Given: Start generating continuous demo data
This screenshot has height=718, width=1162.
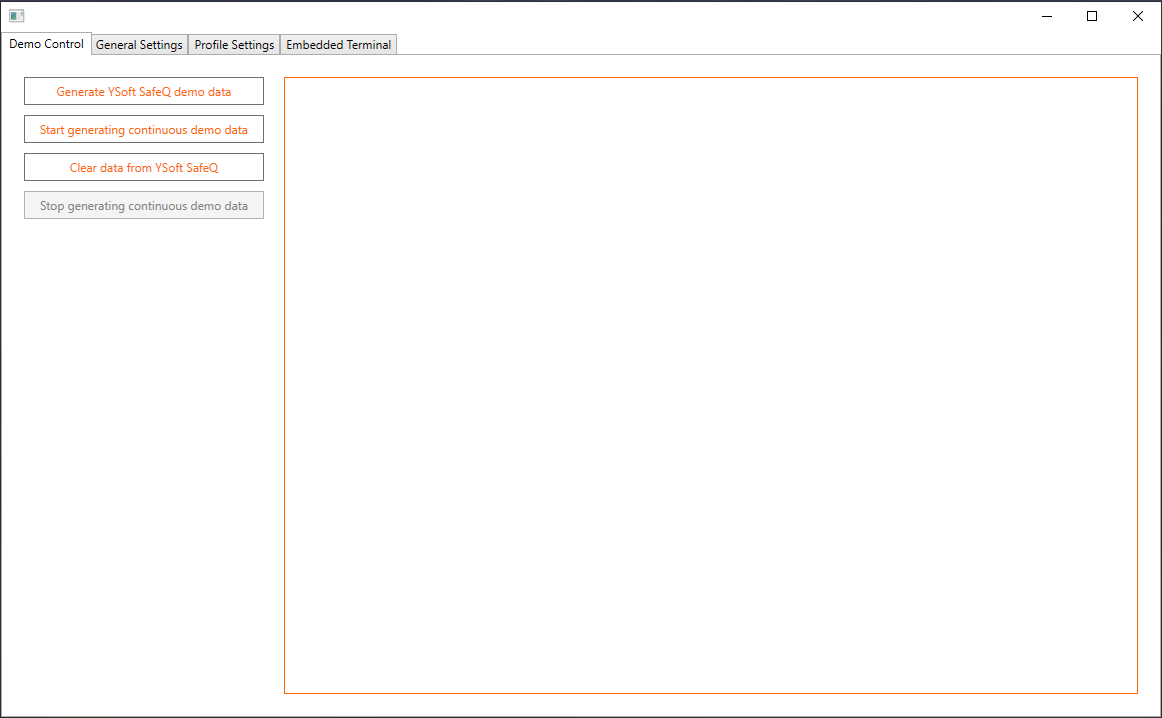Looking at the screenshot, I should point(144,130).
